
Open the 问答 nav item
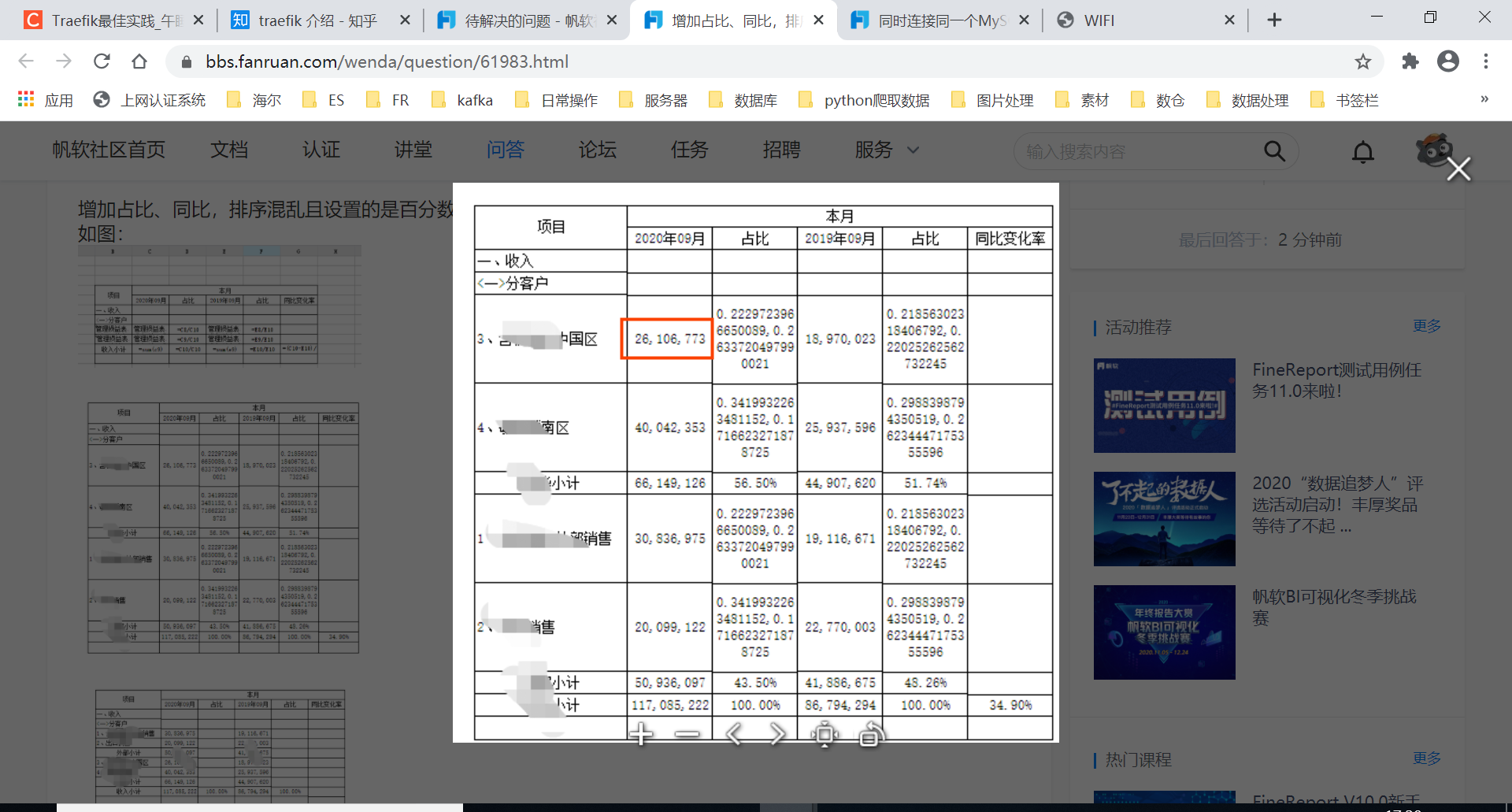click(x=506, y=150)
